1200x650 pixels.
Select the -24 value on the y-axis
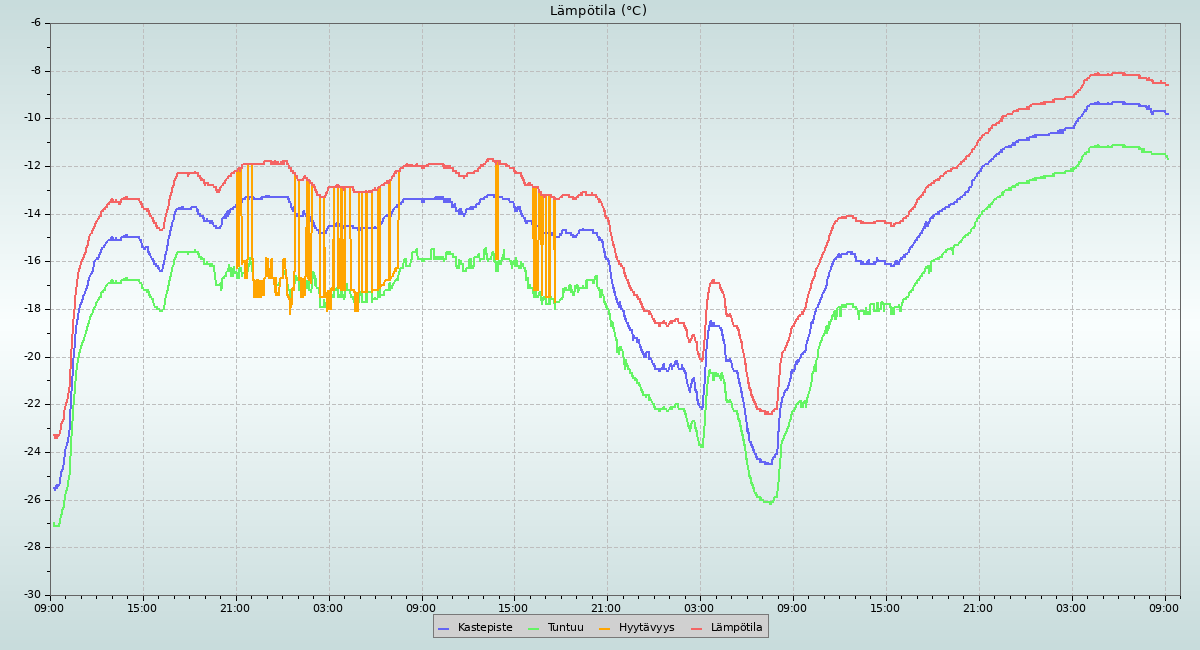tap(31, 452)
